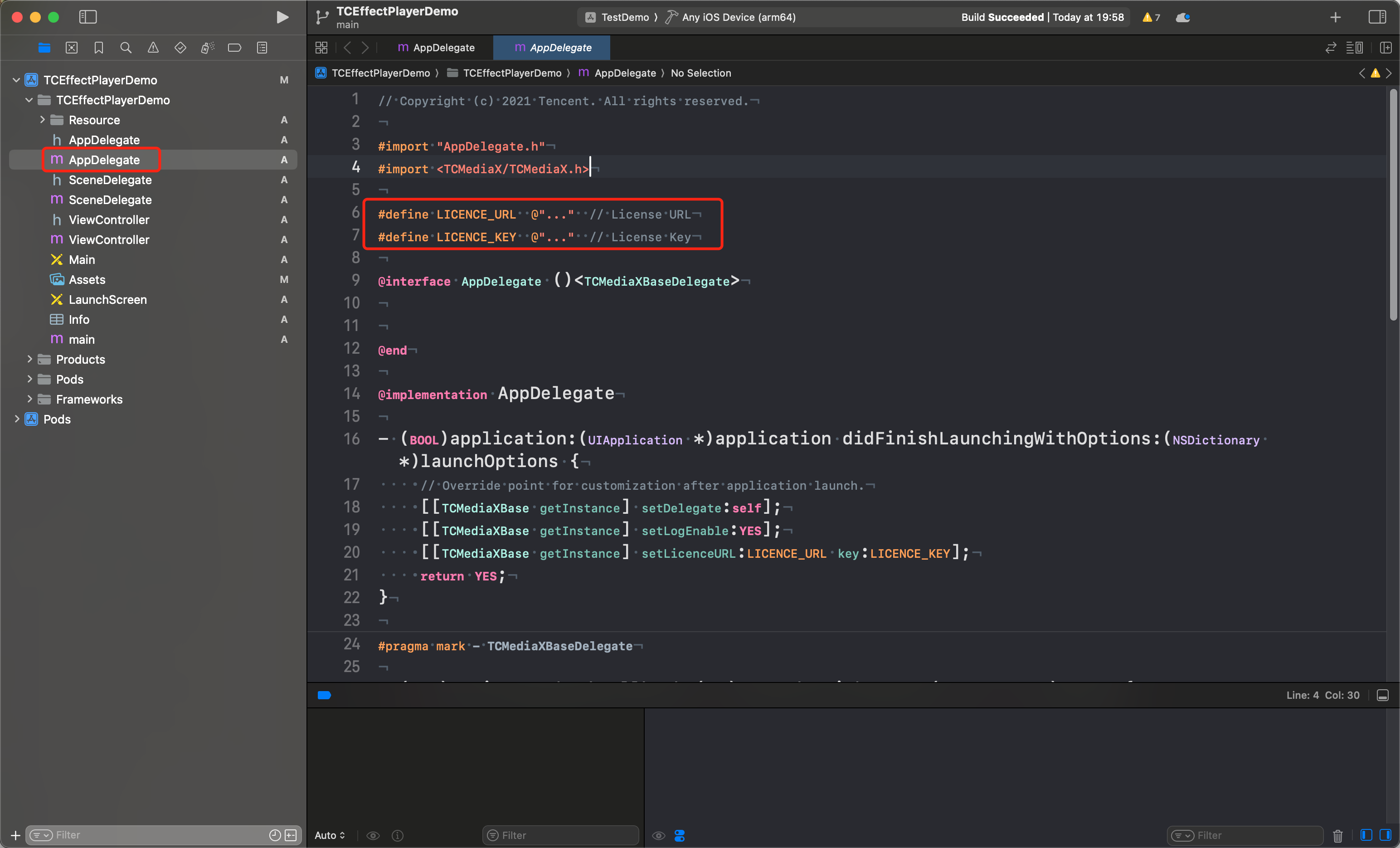This screenshot has width=1400, height=848.
Task: Run the project with the Play button
Action: [282, 17]
